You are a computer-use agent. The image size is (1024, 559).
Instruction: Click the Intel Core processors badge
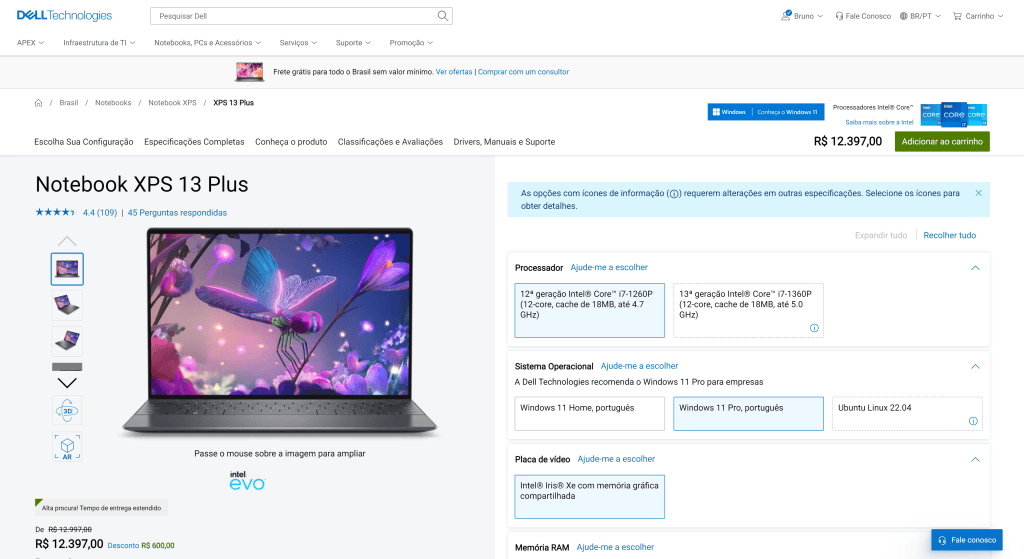(x=953, y=114)
